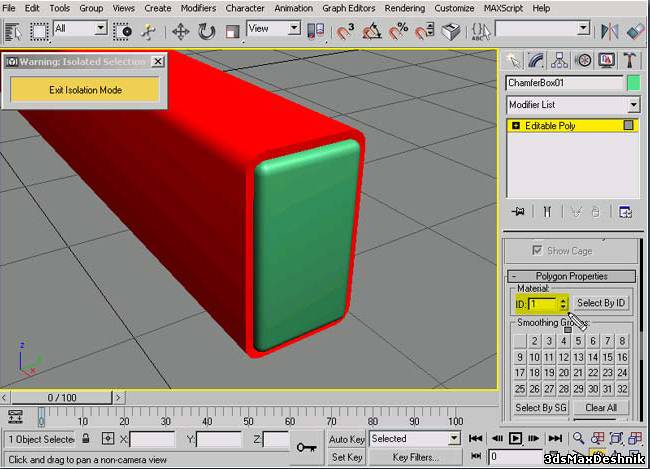The width and height of the screenshot is (650, 469).
Task: Open the Create command panel tab
Action: (514, 61)
